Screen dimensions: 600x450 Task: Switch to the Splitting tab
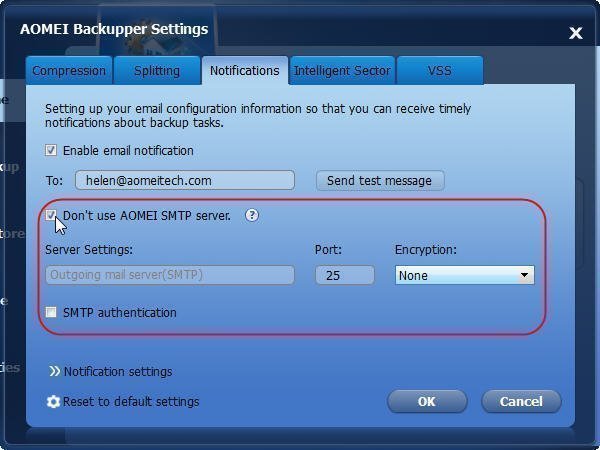157,70
